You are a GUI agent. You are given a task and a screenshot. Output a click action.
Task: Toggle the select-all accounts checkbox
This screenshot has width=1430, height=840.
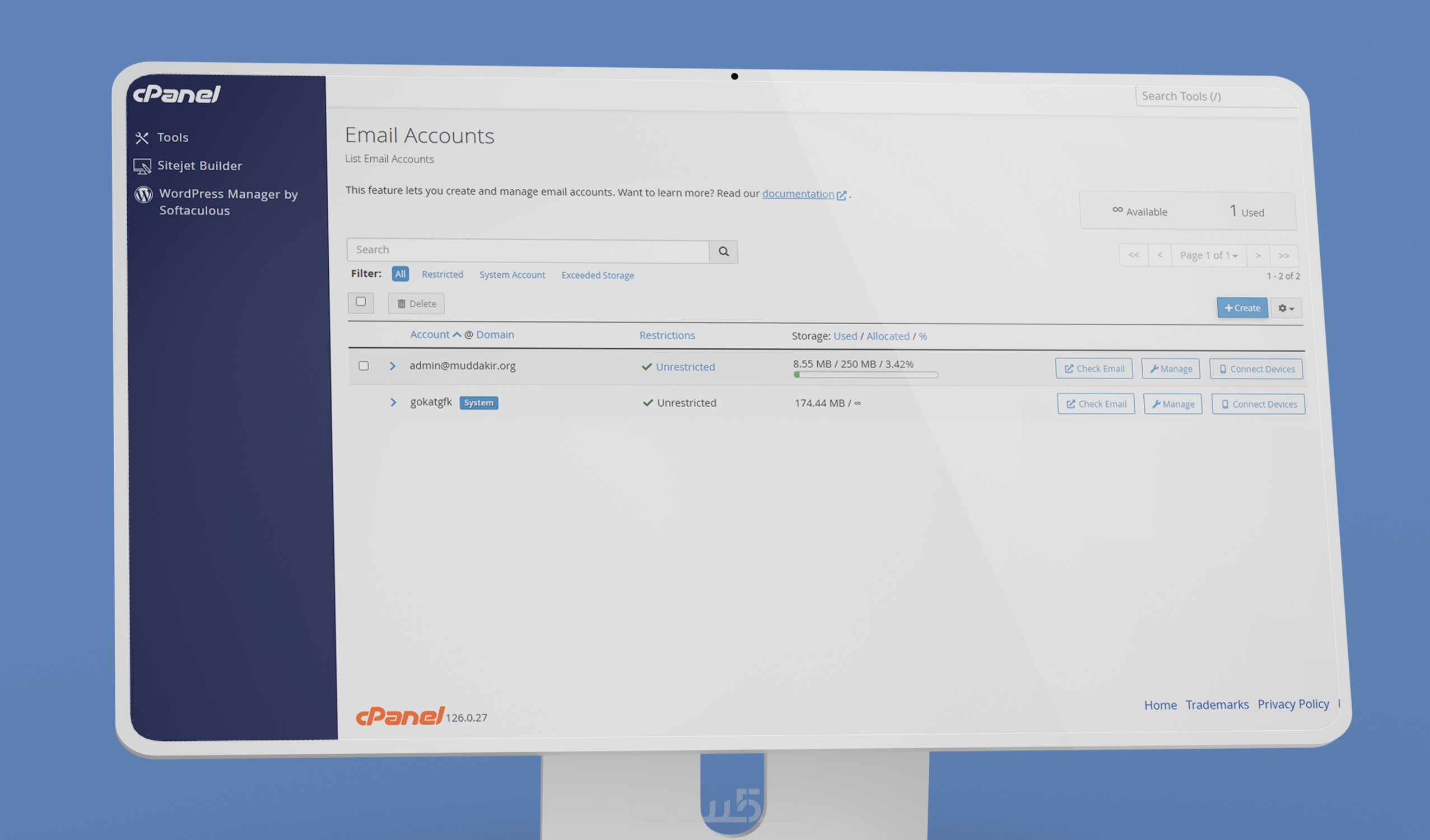(360, 302)
